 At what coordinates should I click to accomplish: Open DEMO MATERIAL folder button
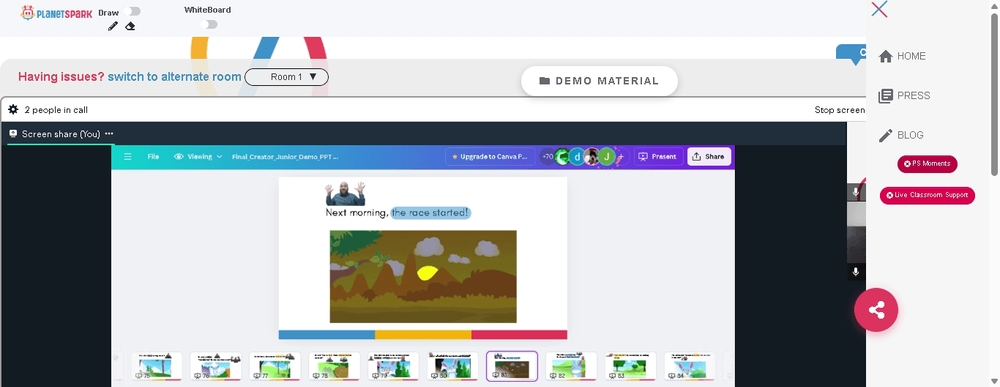coord(599,81)
